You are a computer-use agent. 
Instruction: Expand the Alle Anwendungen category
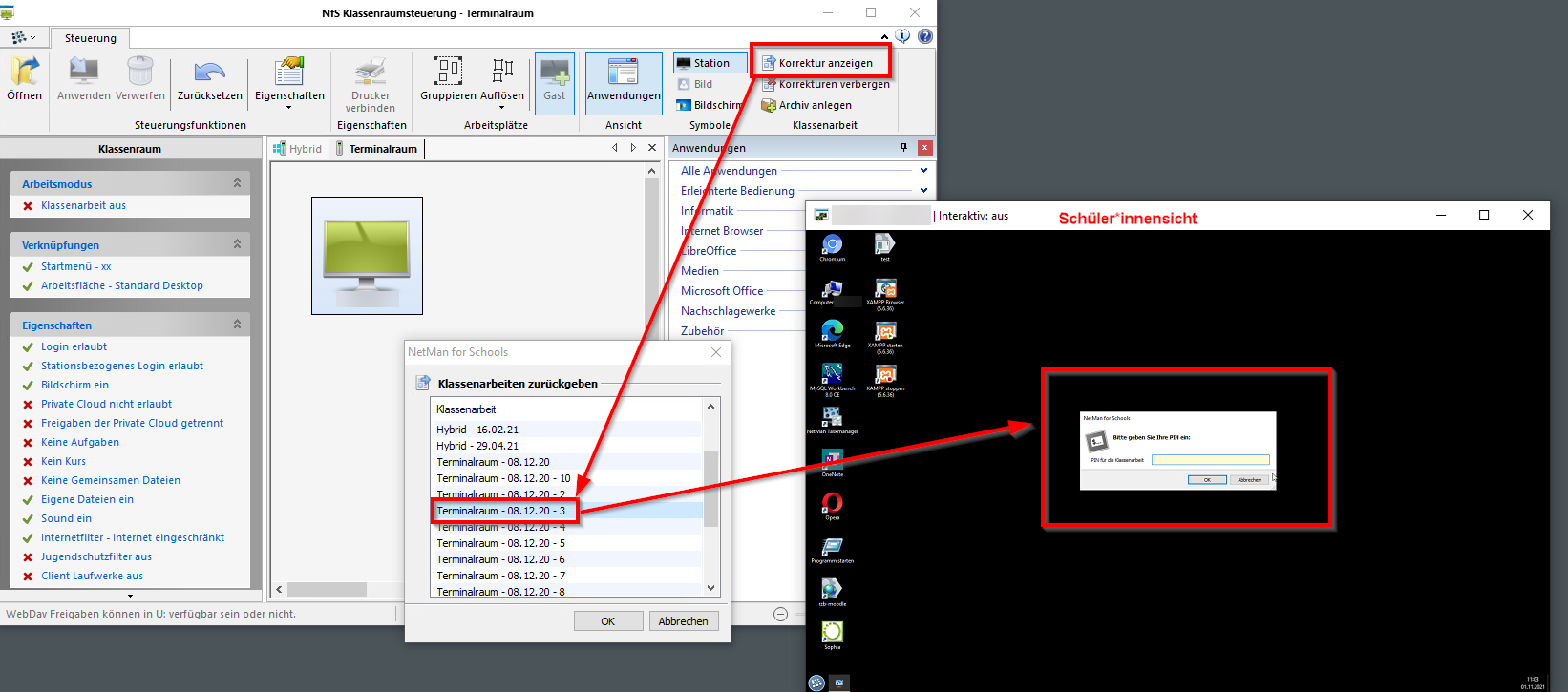coord(923,171)
